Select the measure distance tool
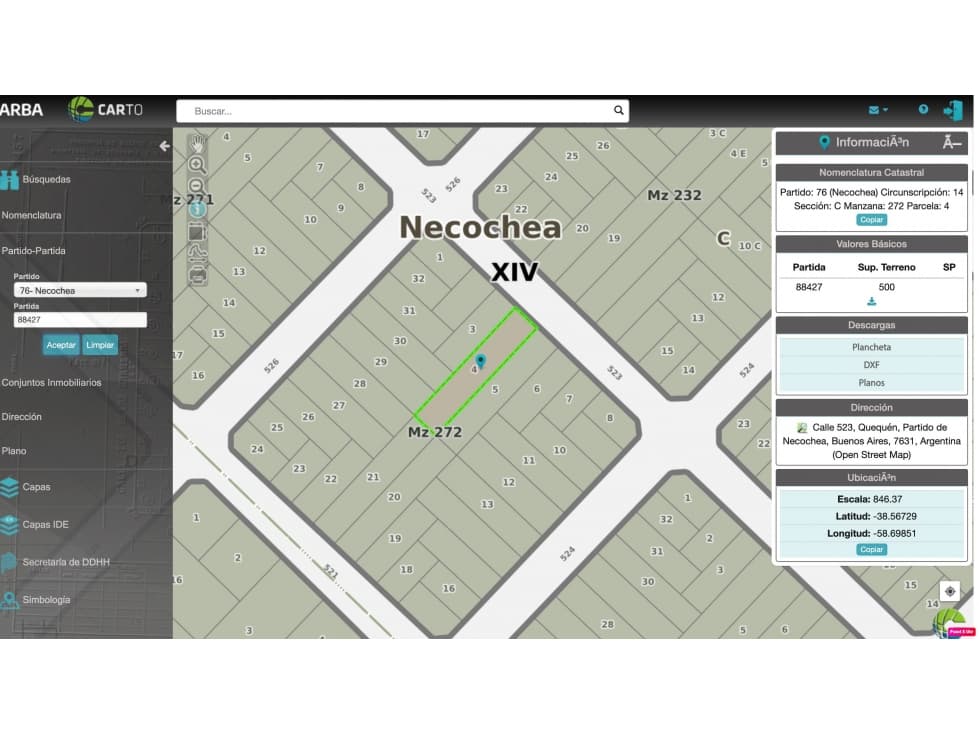 [198, 253]
